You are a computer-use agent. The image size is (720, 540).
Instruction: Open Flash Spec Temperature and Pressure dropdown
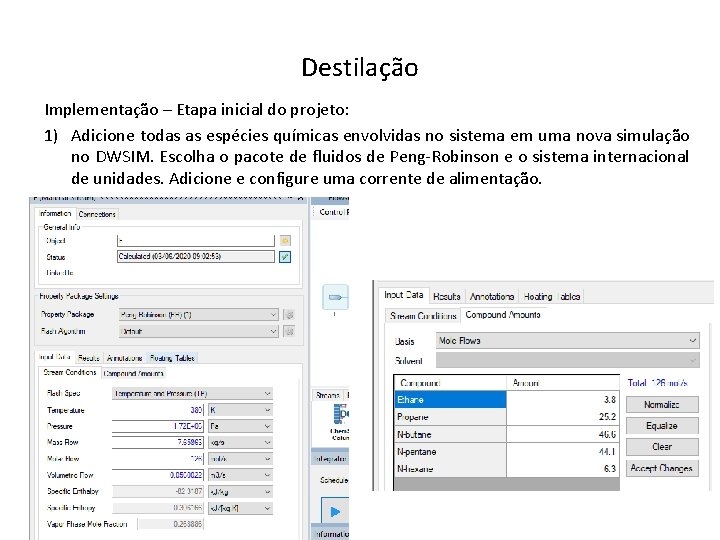(x=192, y=394)
